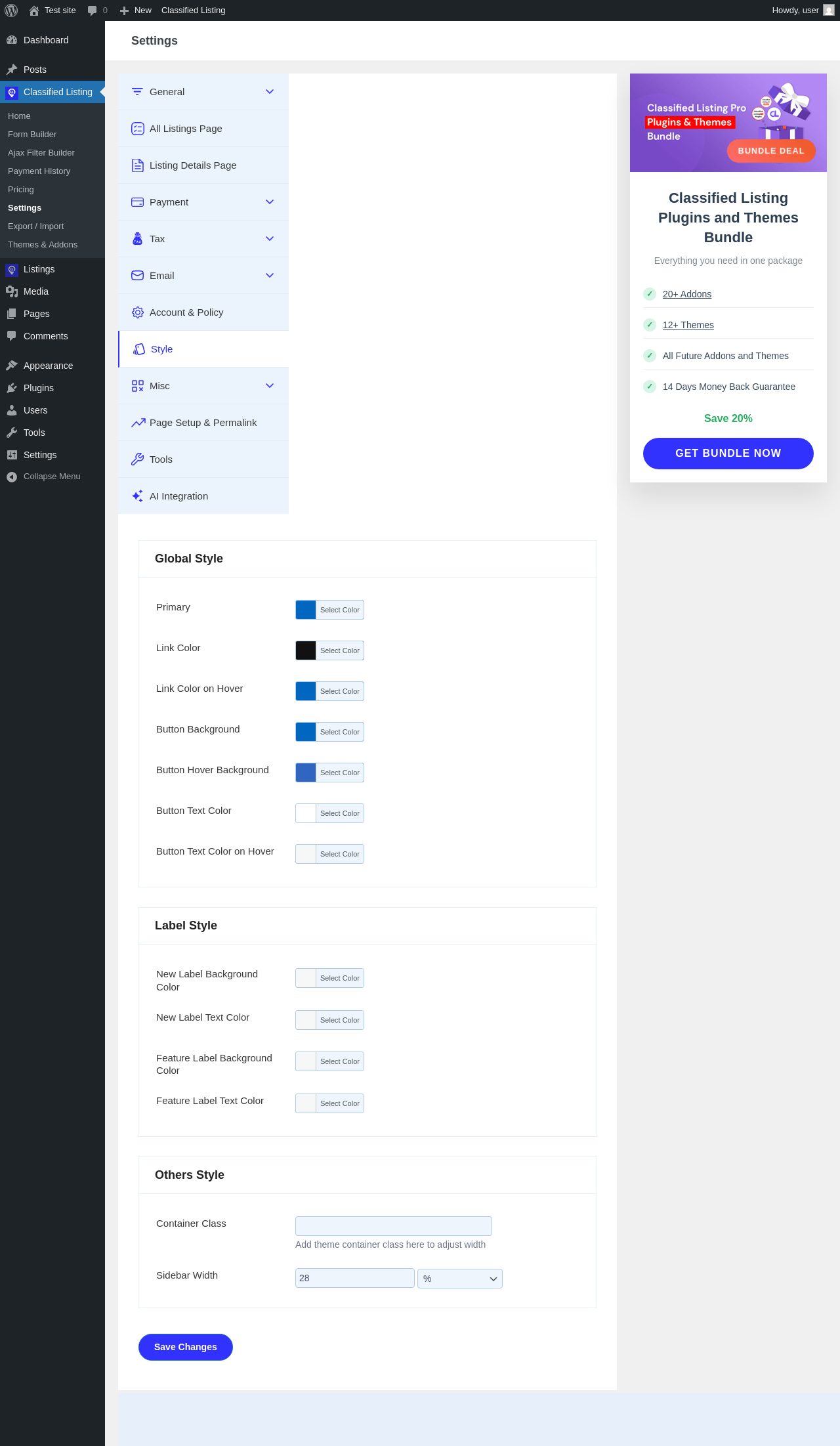This screenshot has height=1446, width=840.
Task: Click the BUNDLE DEAL banner button
Action: pyautogui.click(x=771, y=151)
